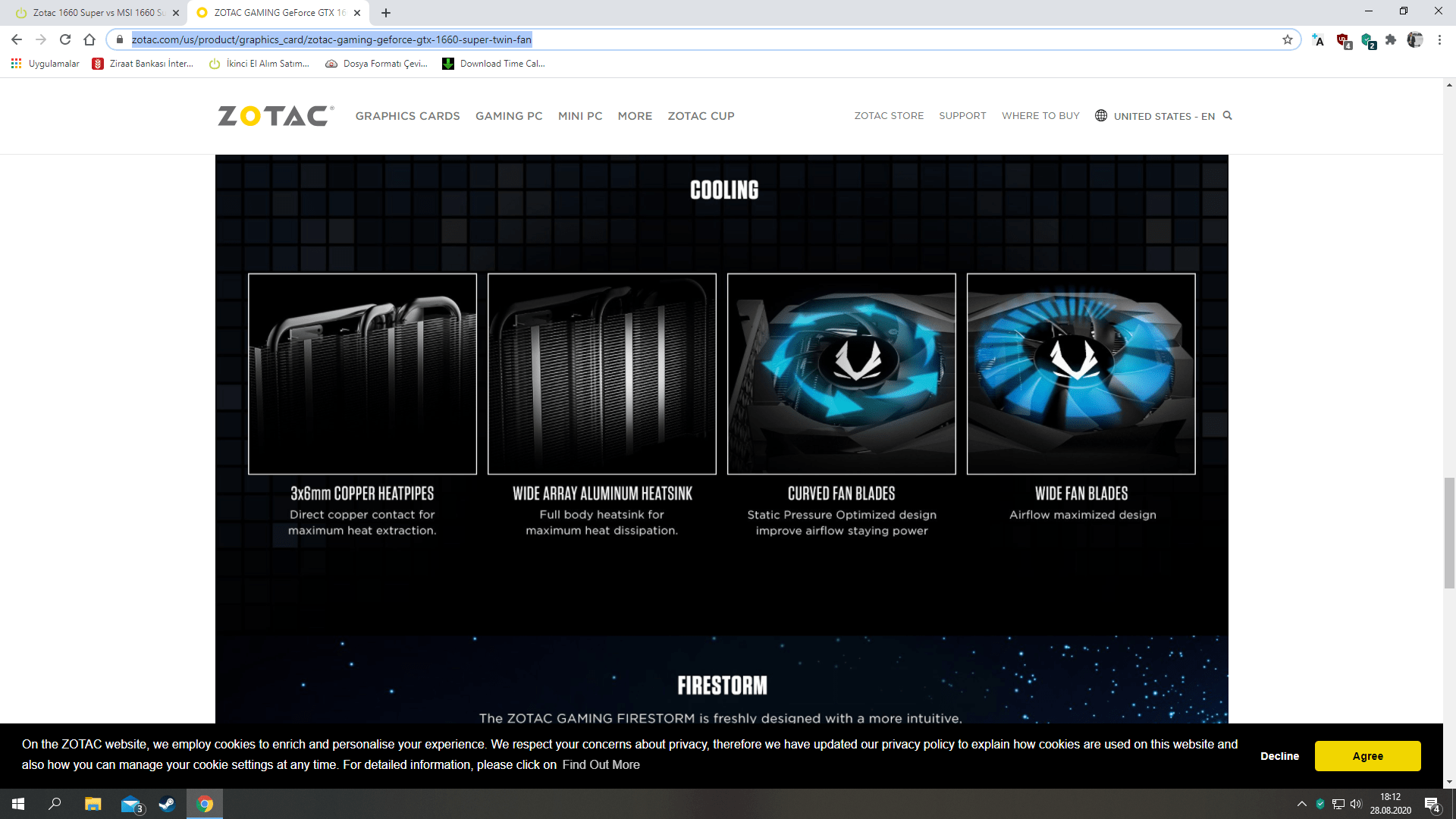
Task: Agree to the cookie policy
Action: point(1367,756)
